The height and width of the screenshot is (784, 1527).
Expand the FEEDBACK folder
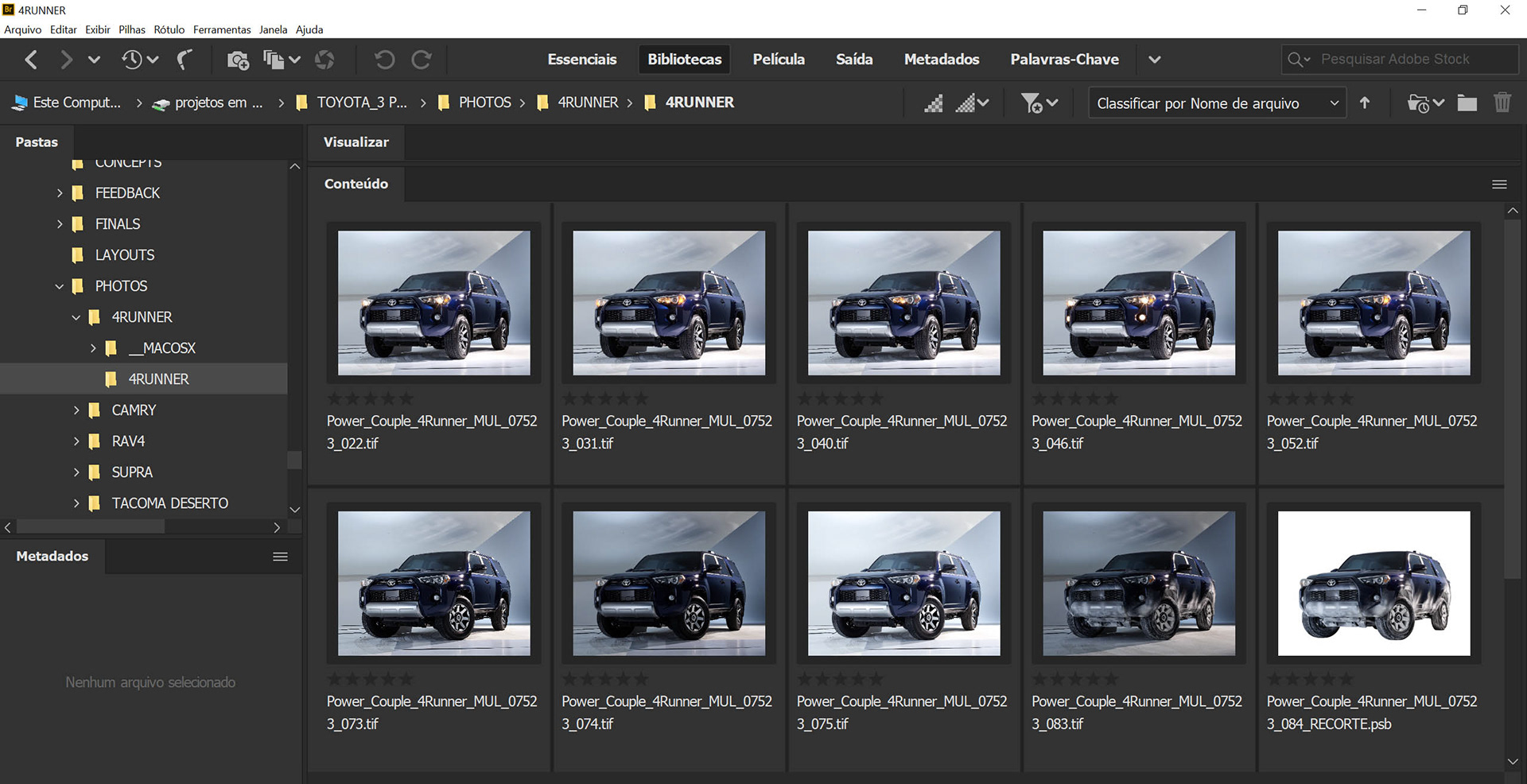click(x=60, y=193)
